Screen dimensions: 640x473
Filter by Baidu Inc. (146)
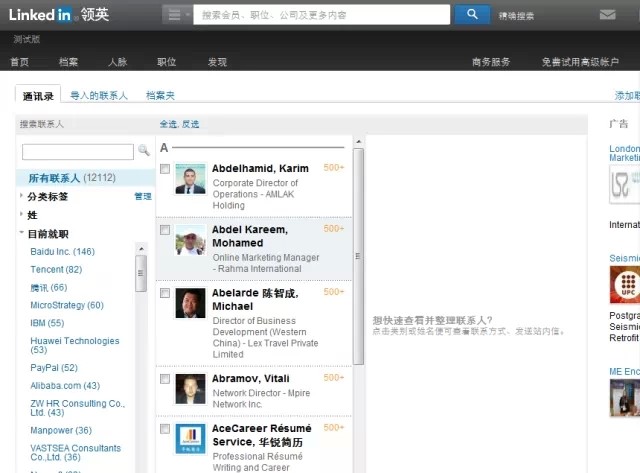62,251
